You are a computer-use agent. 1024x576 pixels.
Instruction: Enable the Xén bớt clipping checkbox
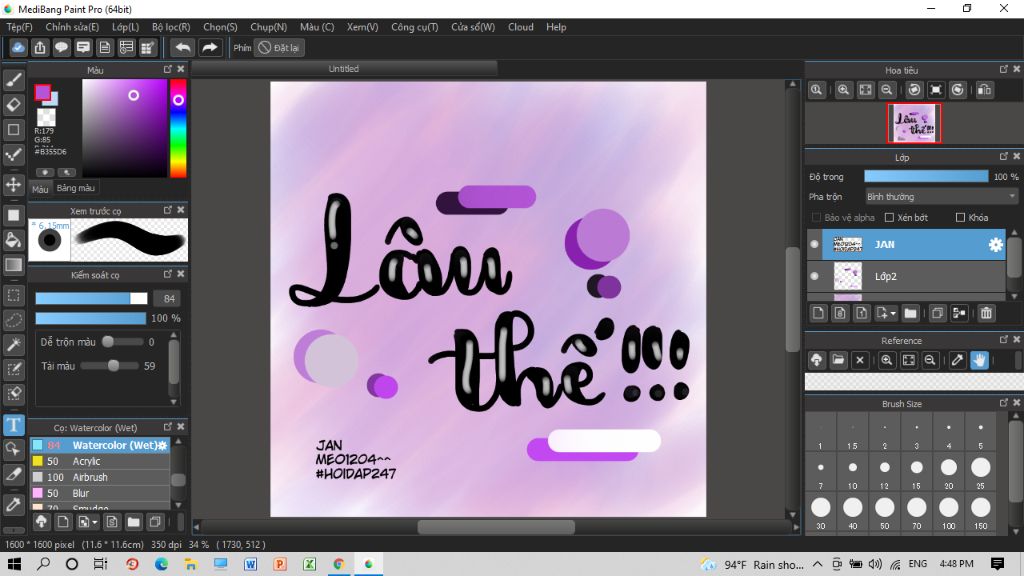[x=889, y=217]
